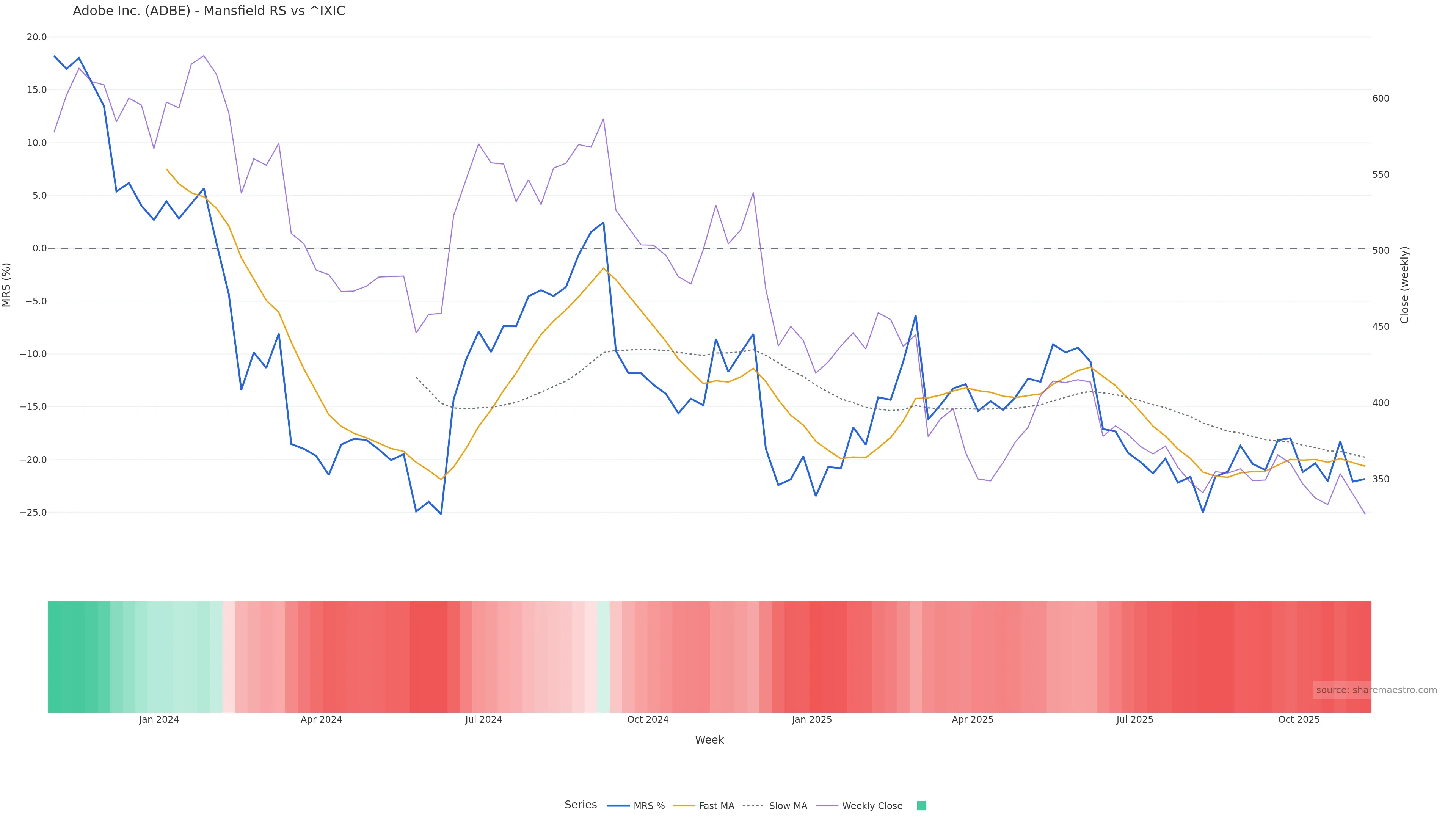The width and height of the screenshot is (1456, 819).
Task: Select the Apr 2024 x-axis tick label
Action: tap(321, 720)
